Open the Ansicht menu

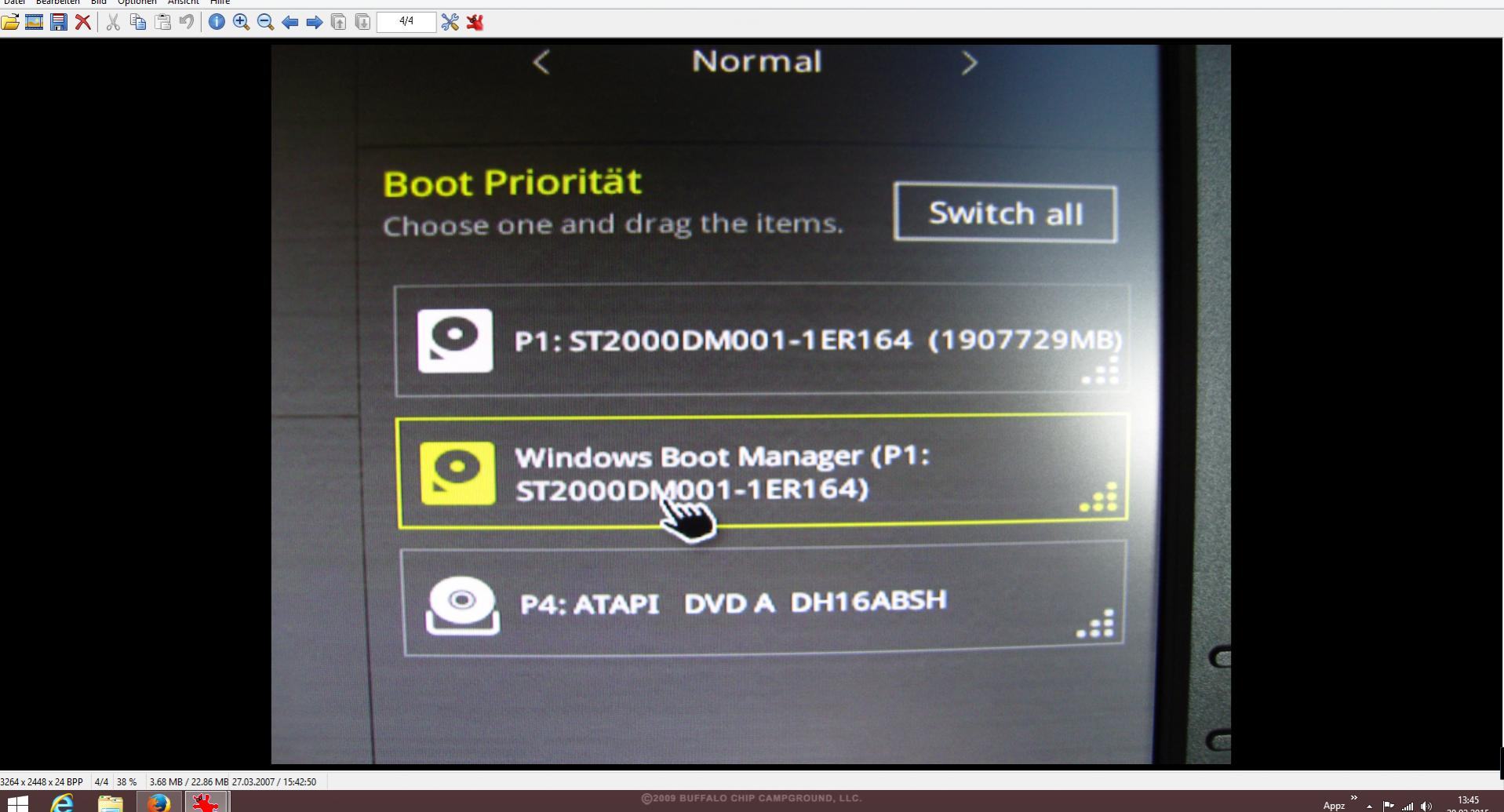coord(183,2)
